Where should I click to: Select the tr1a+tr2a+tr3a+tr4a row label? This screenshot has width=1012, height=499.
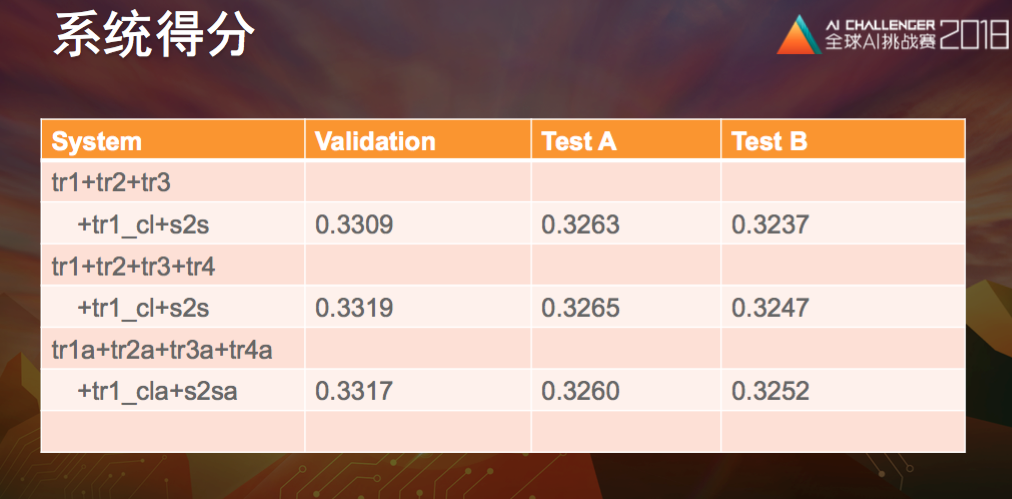[162, 350]
